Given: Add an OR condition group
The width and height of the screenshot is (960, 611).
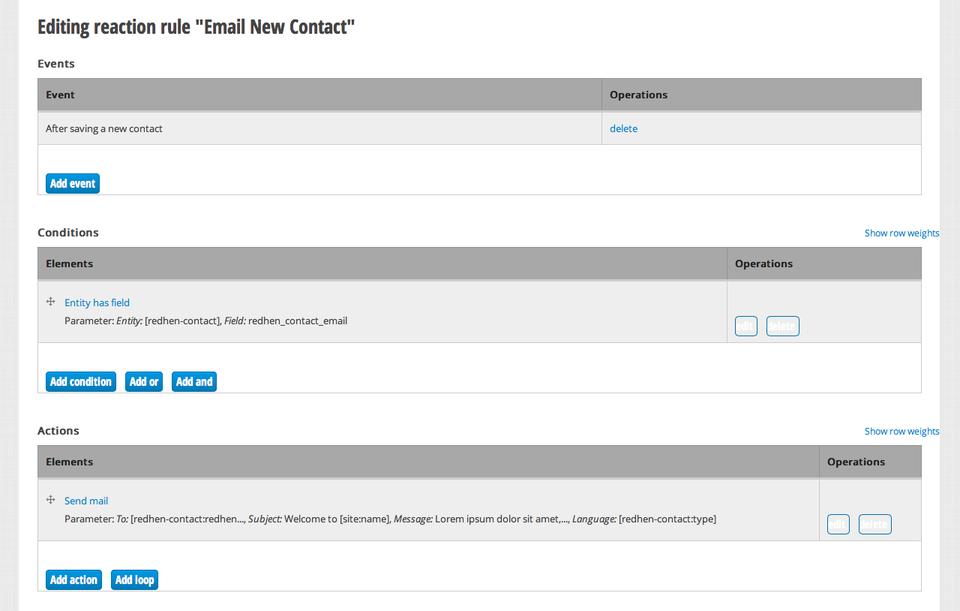Looking at the screenshot, I should pos(144,382).
